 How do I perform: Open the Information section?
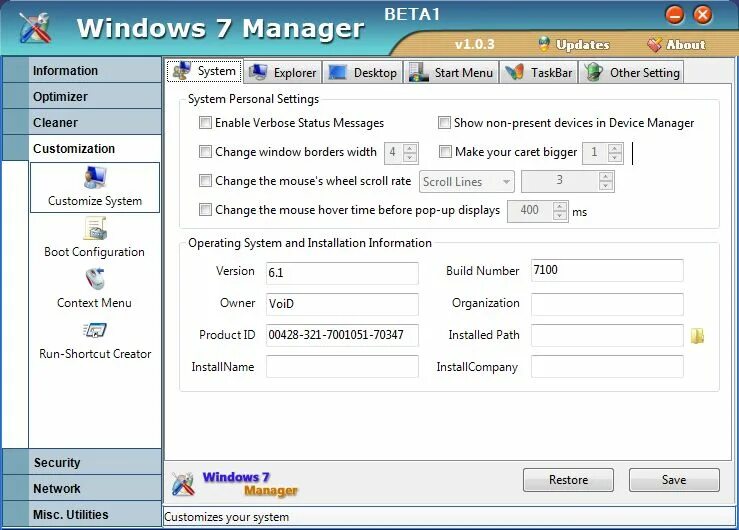[x=82, y=71]
